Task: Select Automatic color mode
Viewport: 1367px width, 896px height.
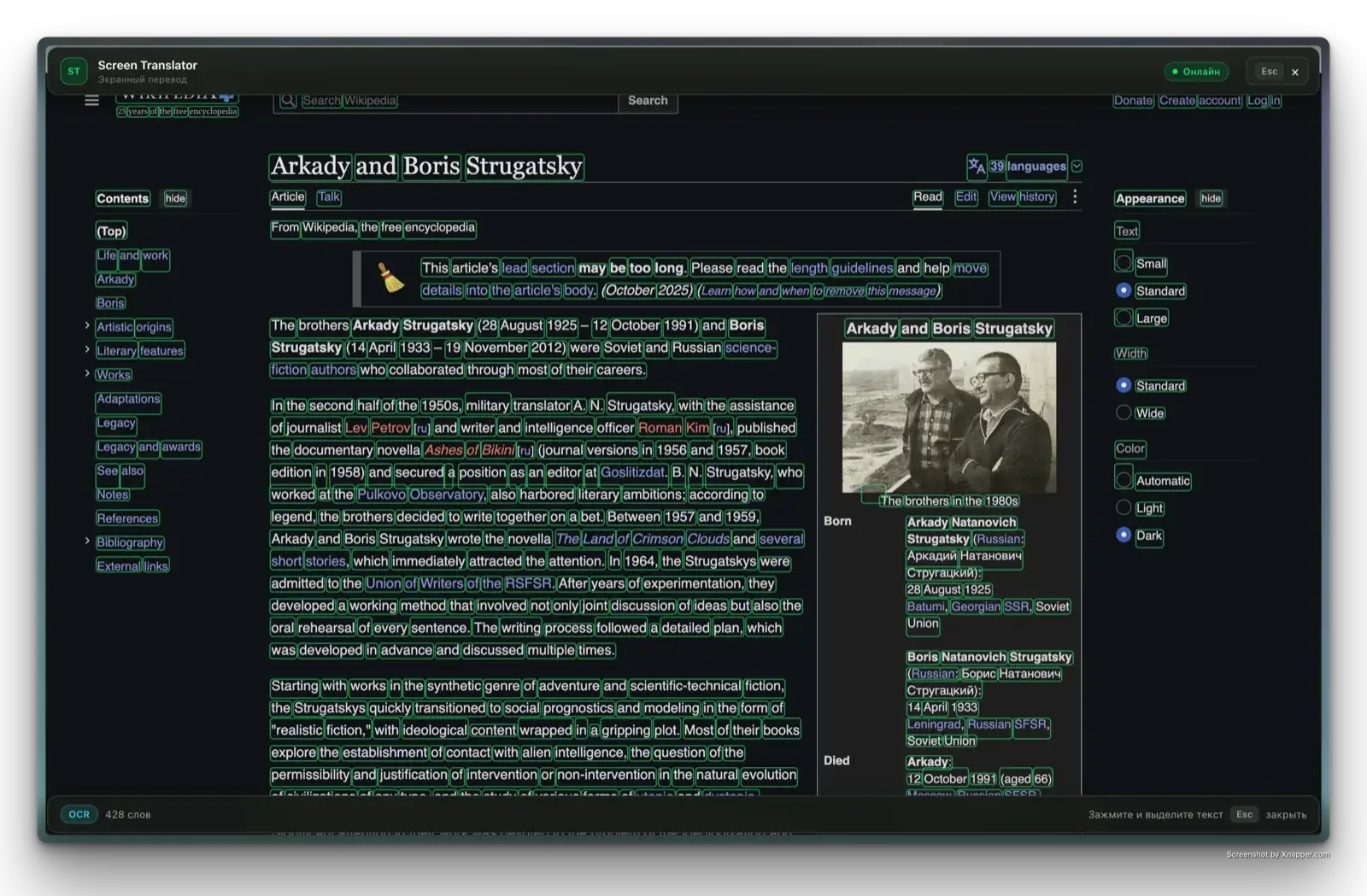Action: 1124,479
